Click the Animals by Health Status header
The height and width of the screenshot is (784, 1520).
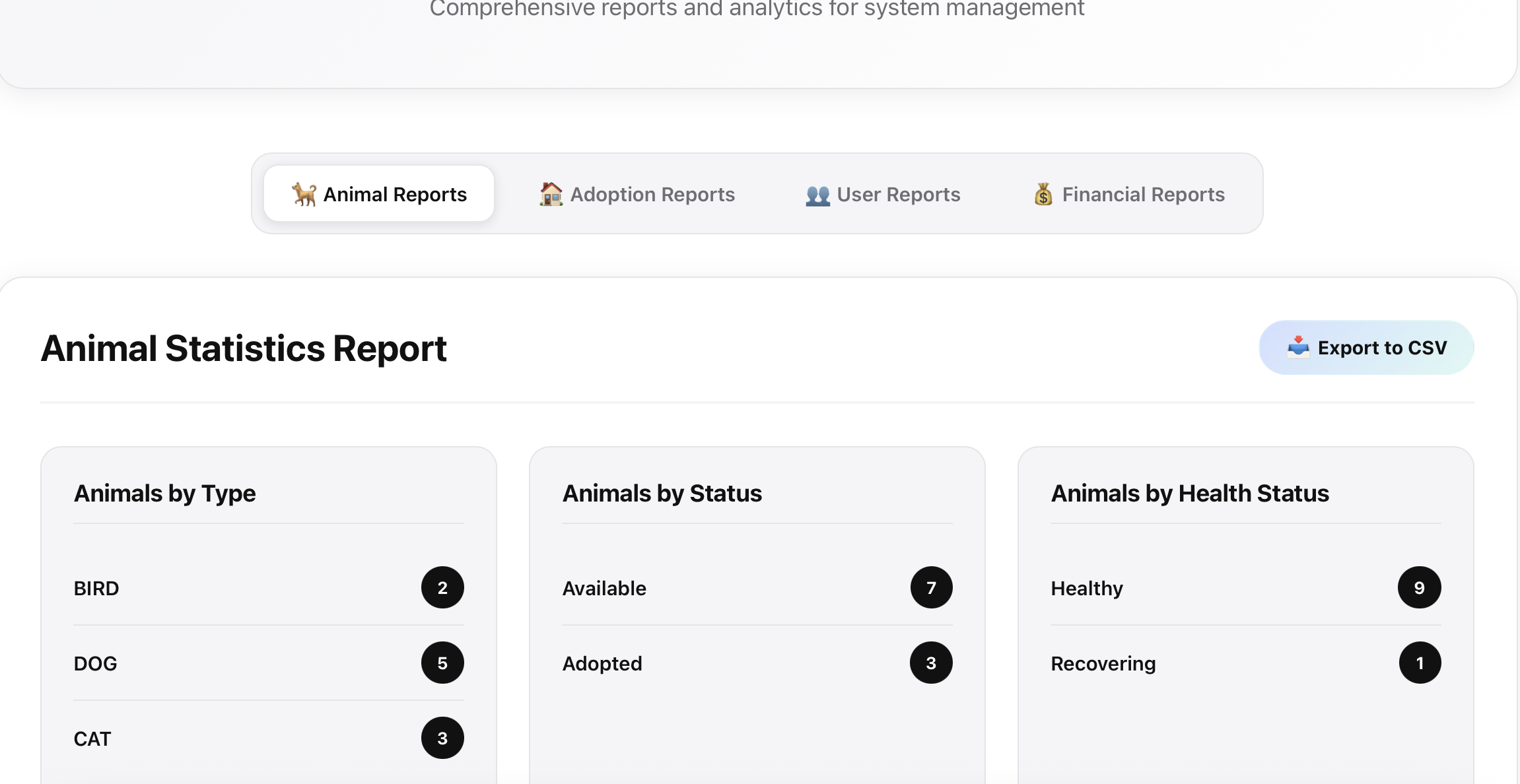pyautogui.click(x=1190, y=492)
